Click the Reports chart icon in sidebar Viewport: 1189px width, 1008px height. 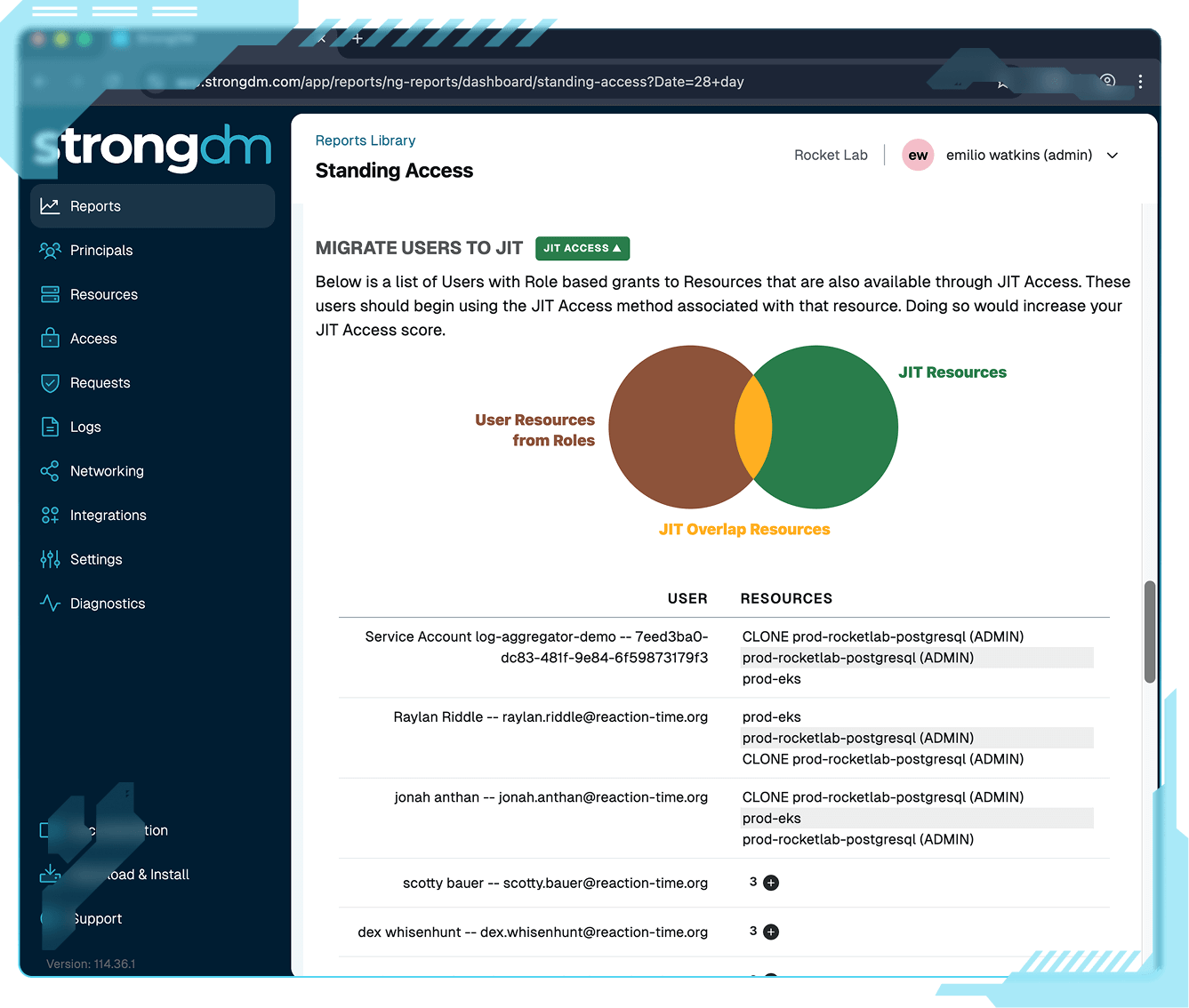50,206
